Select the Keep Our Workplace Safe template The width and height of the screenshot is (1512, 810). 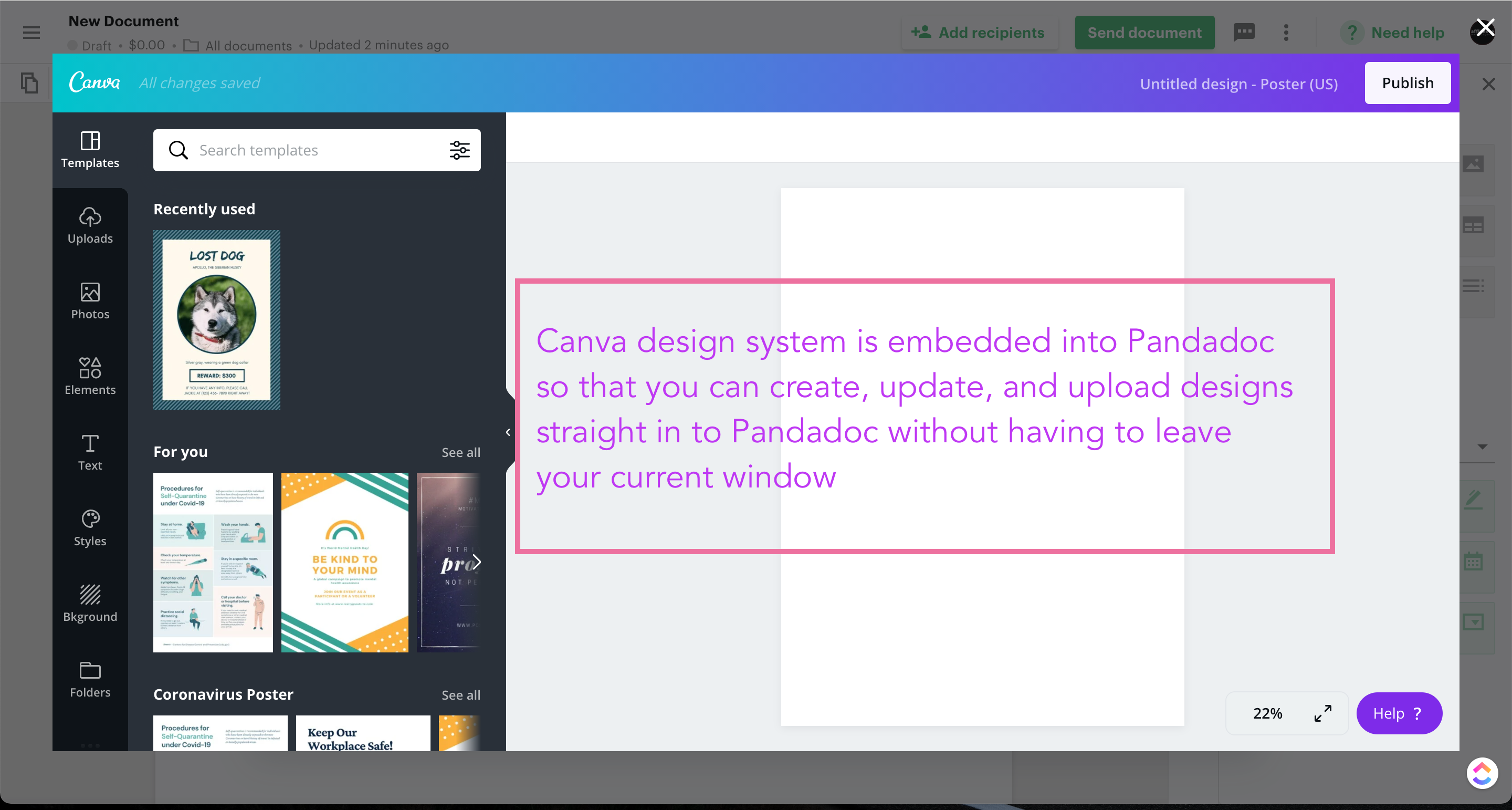[363, 733]
